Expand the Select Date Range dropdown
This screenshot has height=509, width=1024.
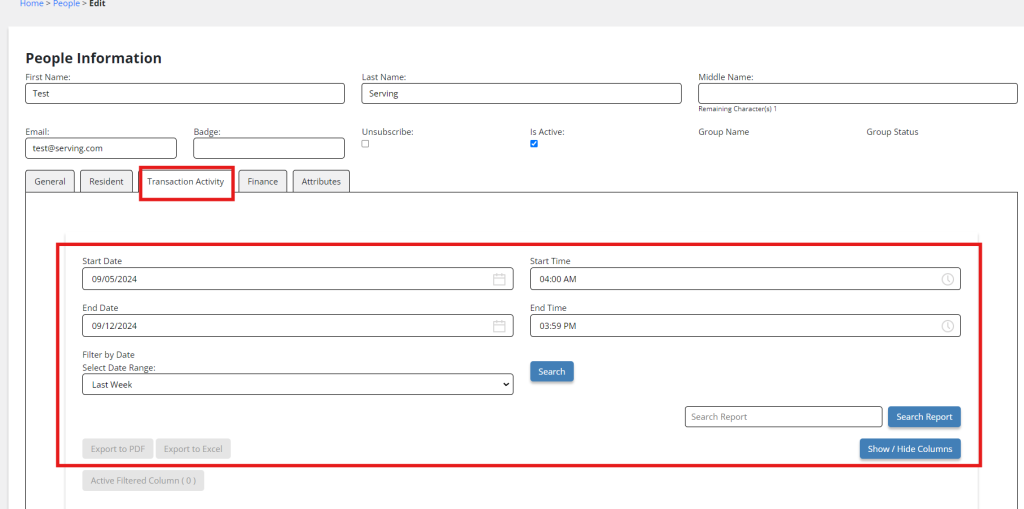(298, 385)
